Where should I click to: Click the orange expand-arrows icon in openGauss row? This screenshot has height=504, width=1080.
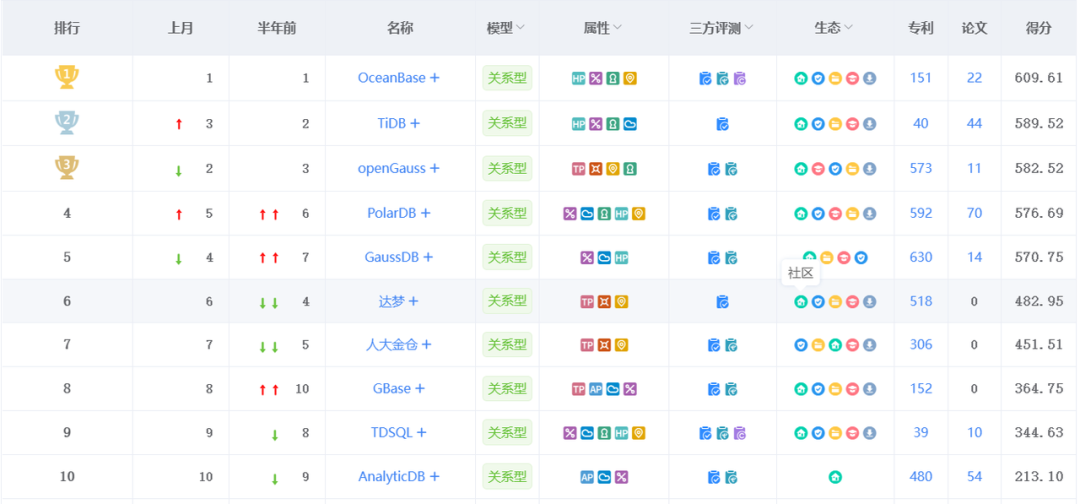coord(596,169)
